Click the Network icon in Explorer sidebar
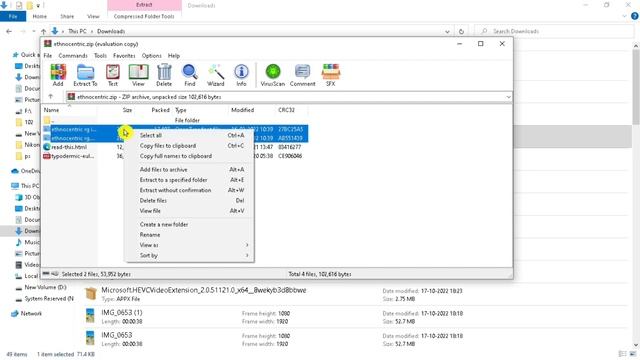This screenshot has width=640, height=360. (15, 313)
